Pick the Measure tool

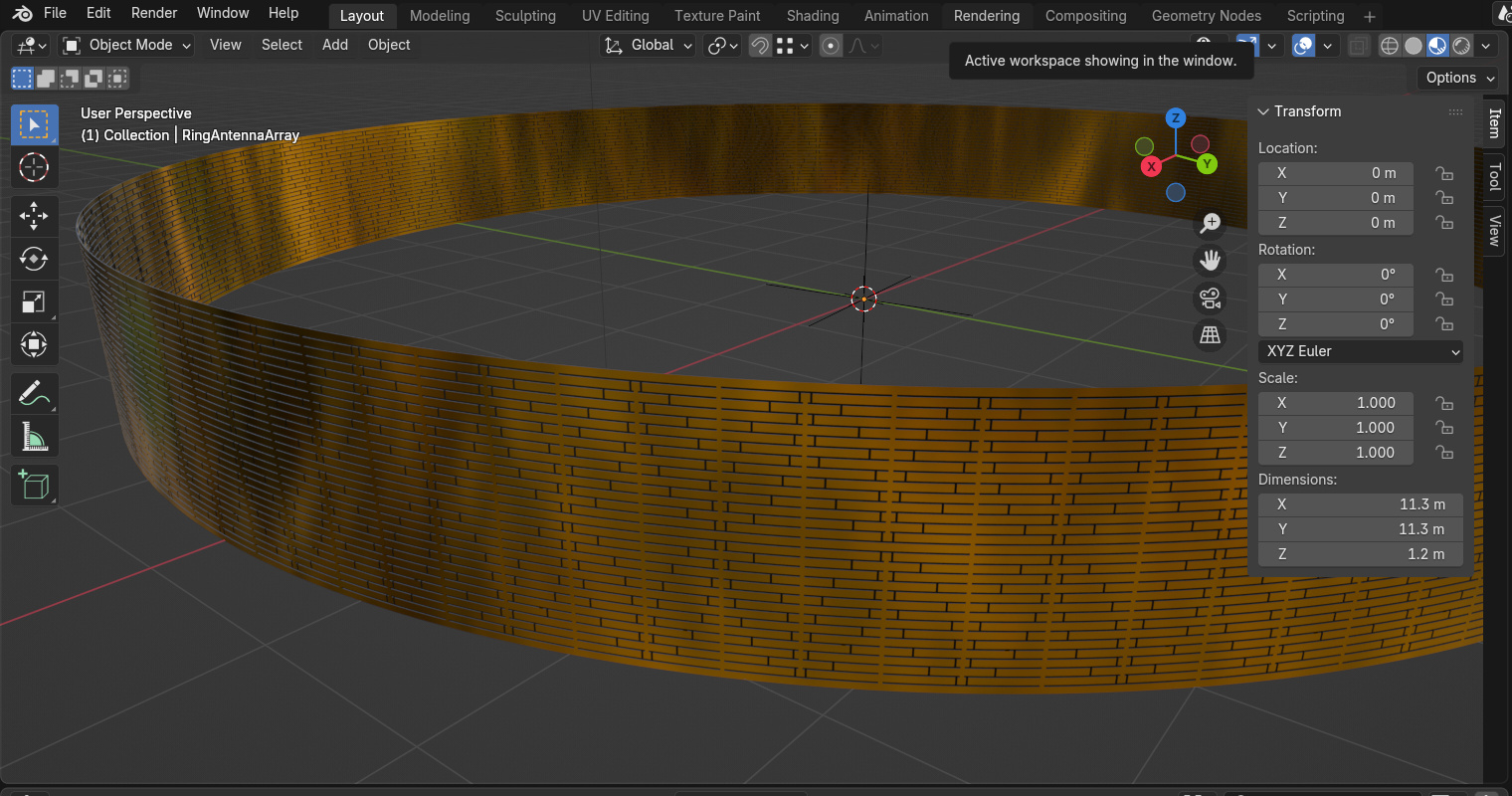[34, 437]
